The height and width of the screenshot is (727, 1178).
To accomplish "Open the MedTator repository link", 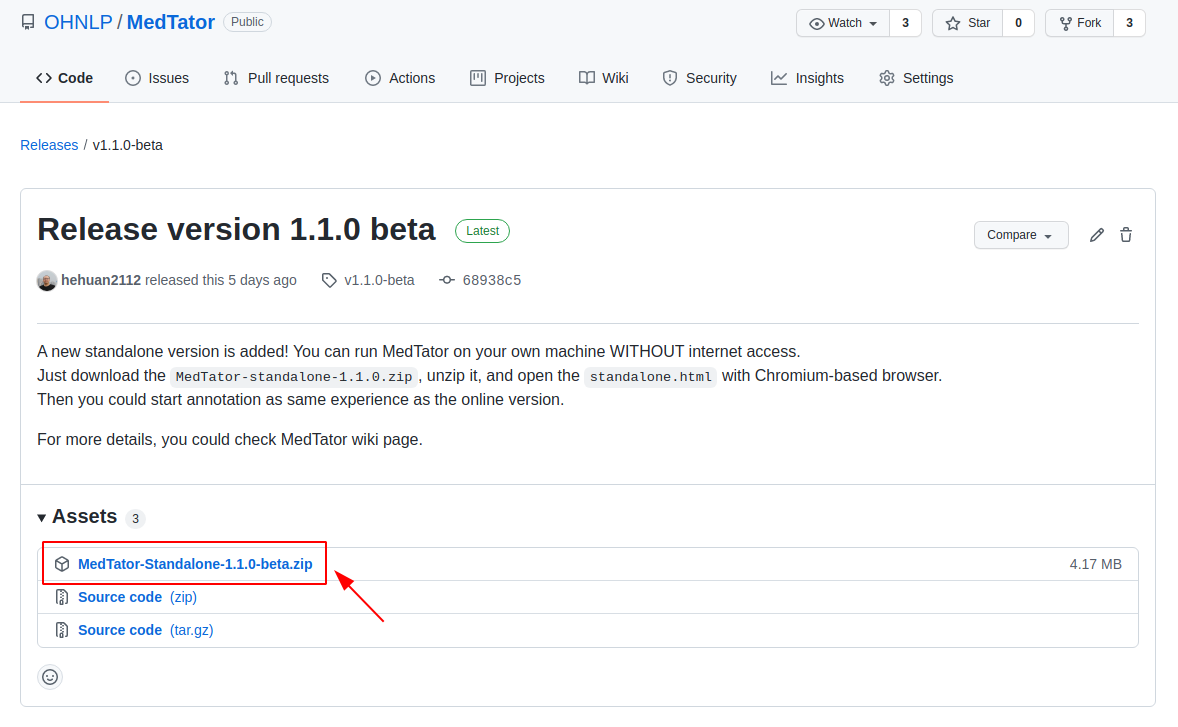I will click(171, 23).
